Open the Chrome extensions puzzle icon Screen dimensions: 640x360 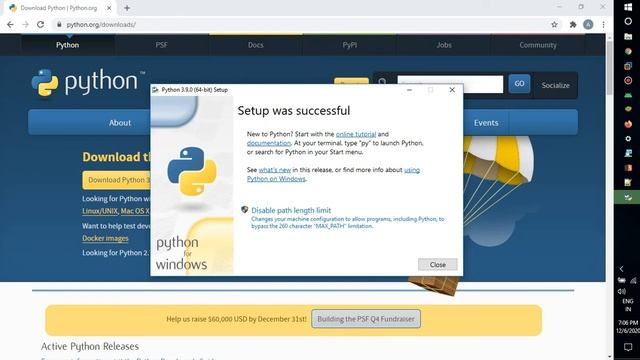(x=573, y=24)
